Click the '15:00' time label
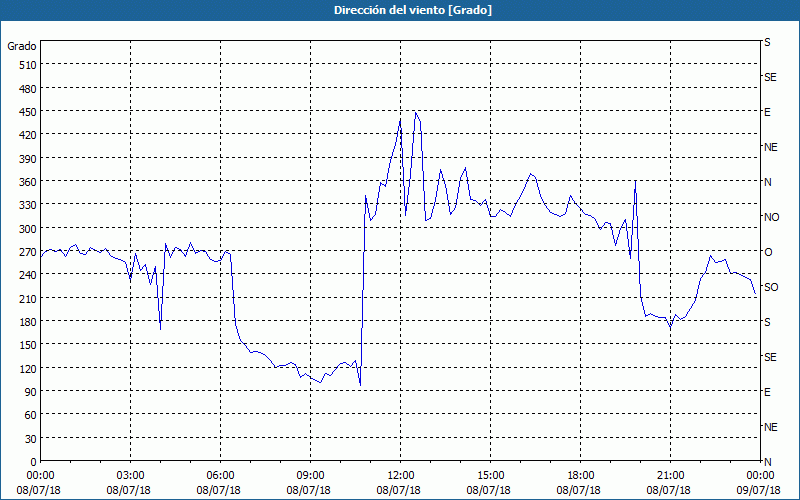Screen dimensions: 800x500 [x=489, y=476]
